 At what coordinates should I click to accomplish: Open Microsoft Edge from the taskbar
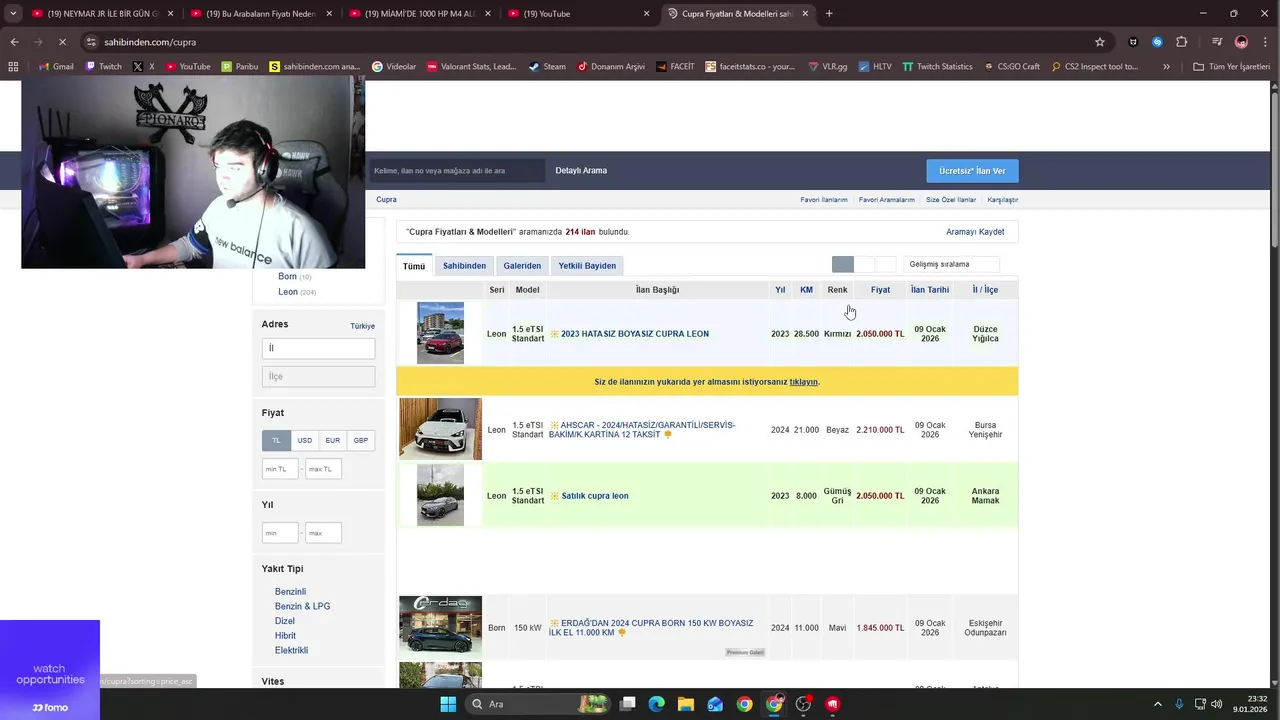(x=656, y=704)
